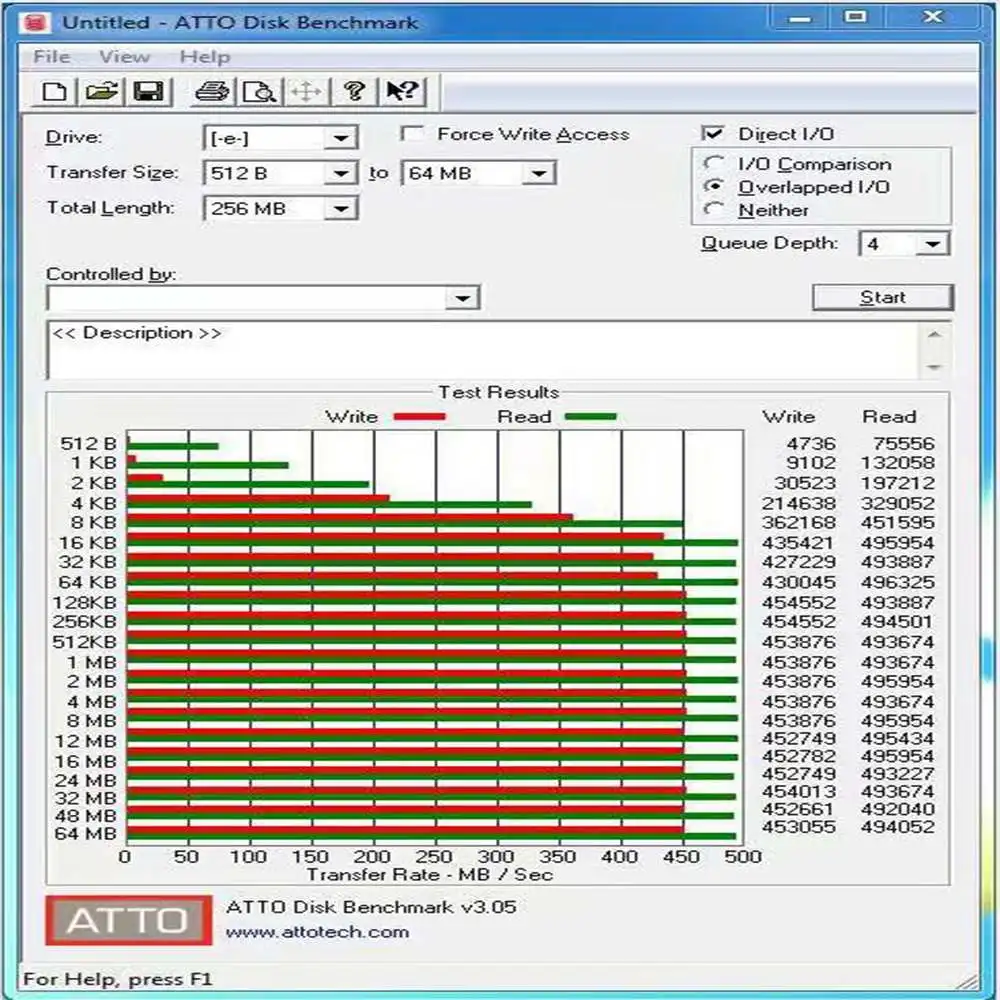Expand the 64 MB transfer size dropdown
The image size is (1000, 1000).
pyautogui.click(x=539, y=173)
